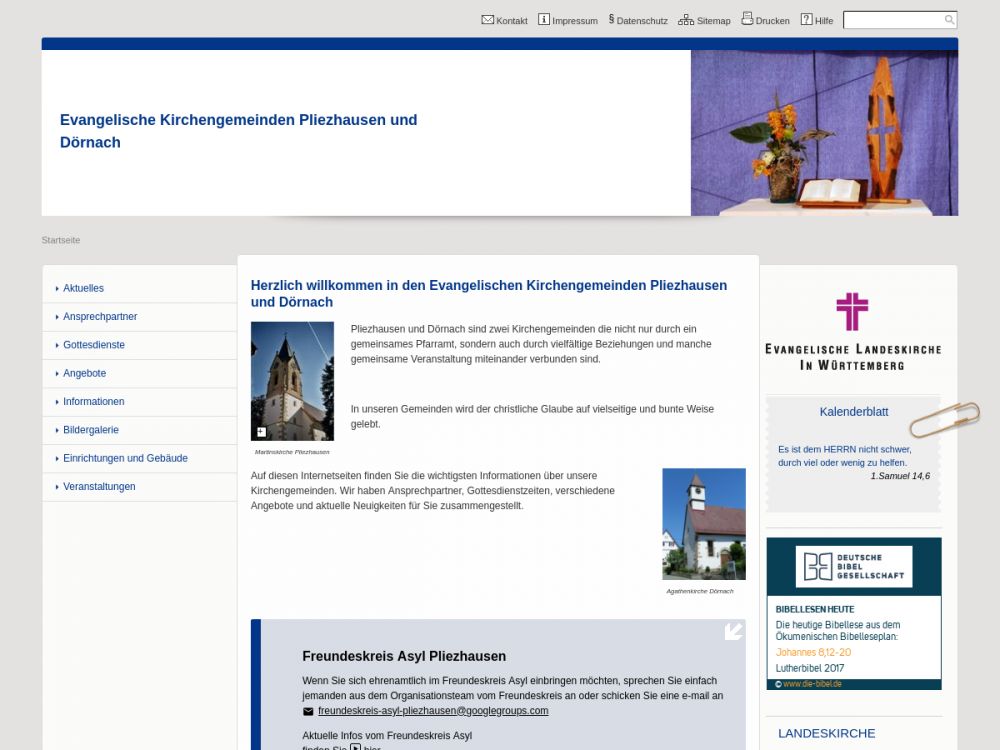The height and width of the screenshot is (750, 1000).
Task: Click the Sitemap tree icon
Action: [686, 19]
